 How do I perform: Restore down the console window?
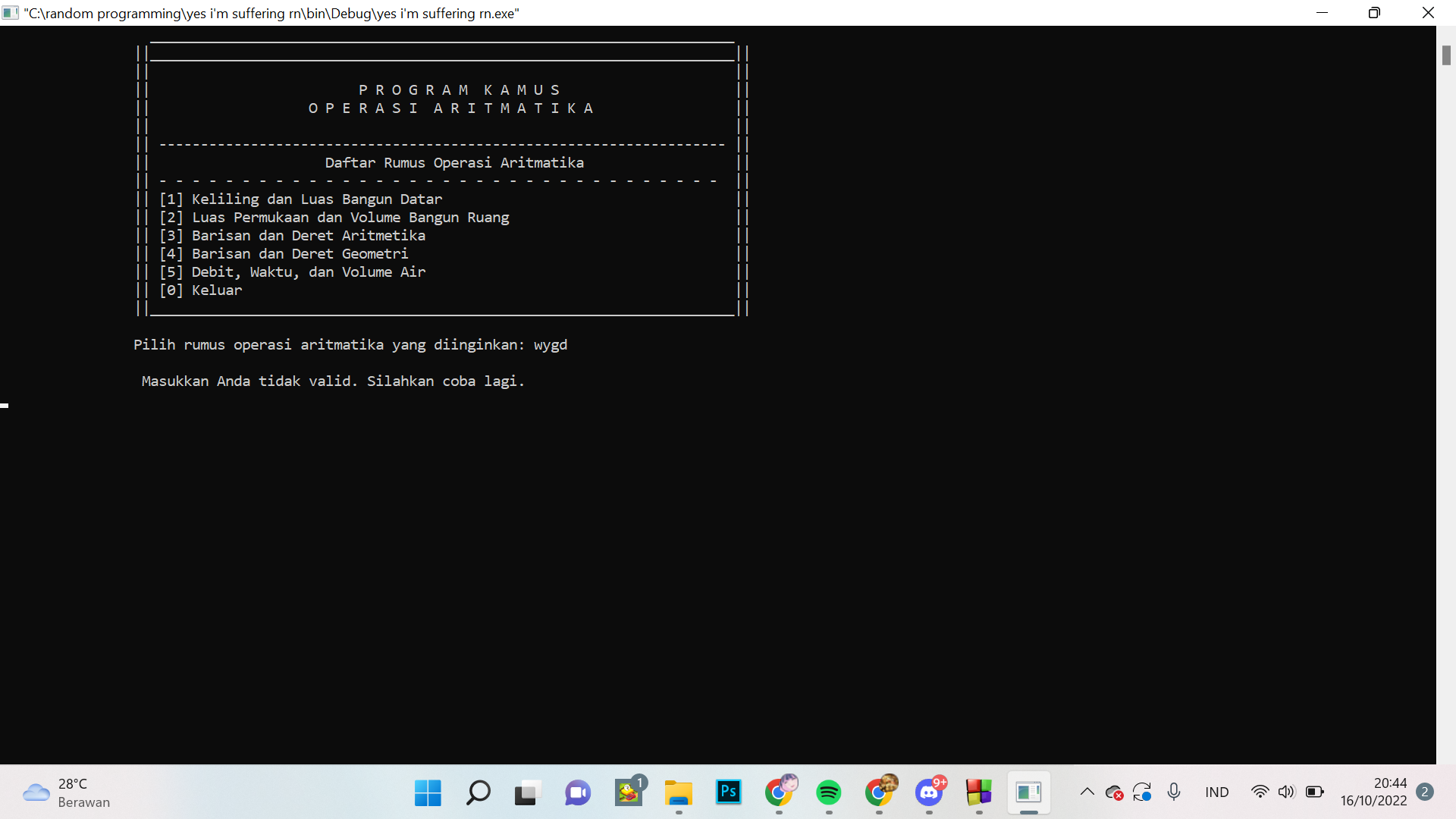click(x=1374, y=13)
